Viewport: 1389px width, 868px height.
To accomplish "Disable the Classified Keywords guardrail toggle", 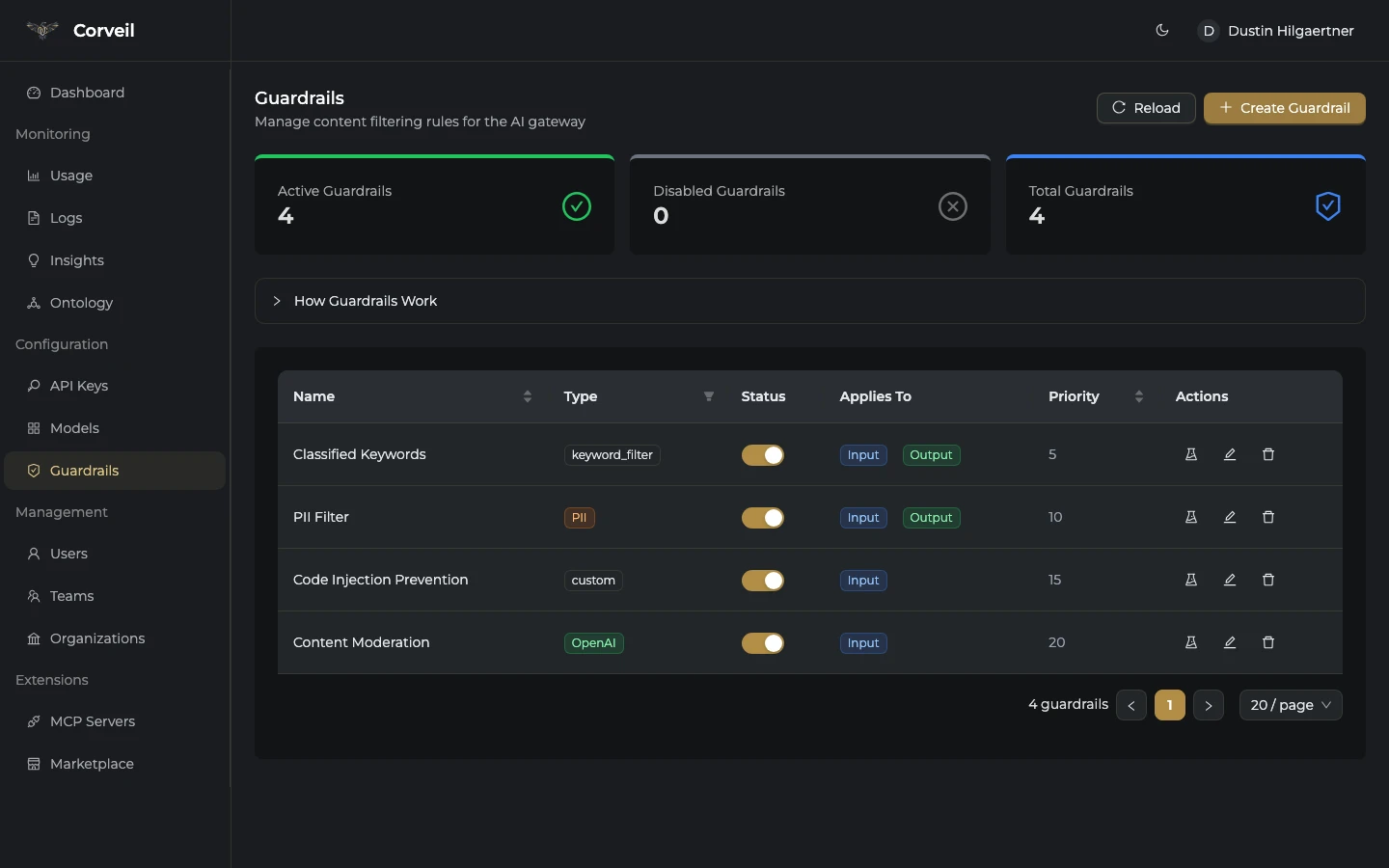I will pos(762,455).
